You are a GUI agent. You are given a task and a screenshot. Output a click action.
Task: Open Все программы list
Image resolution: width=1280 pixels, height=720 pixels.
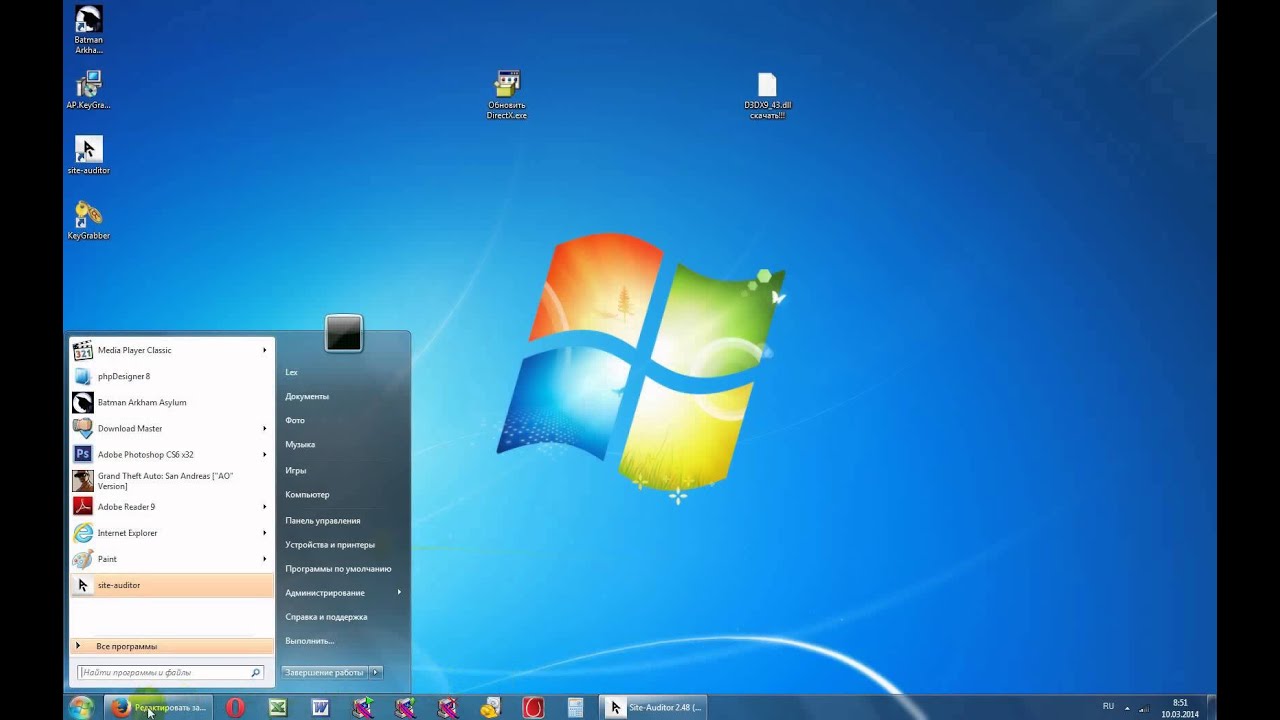pos(171,646)
